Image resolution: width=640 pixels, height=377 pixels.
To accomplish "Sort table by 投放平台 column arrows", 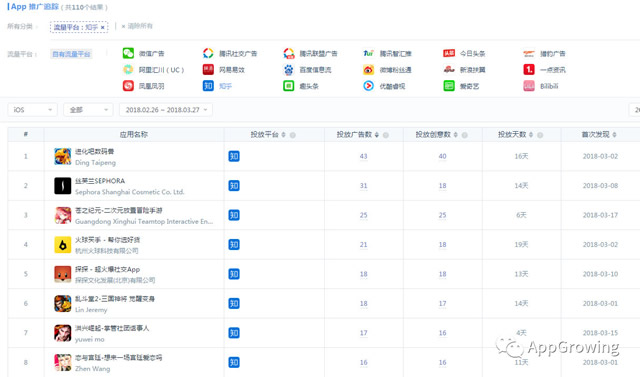I will 284,135.
